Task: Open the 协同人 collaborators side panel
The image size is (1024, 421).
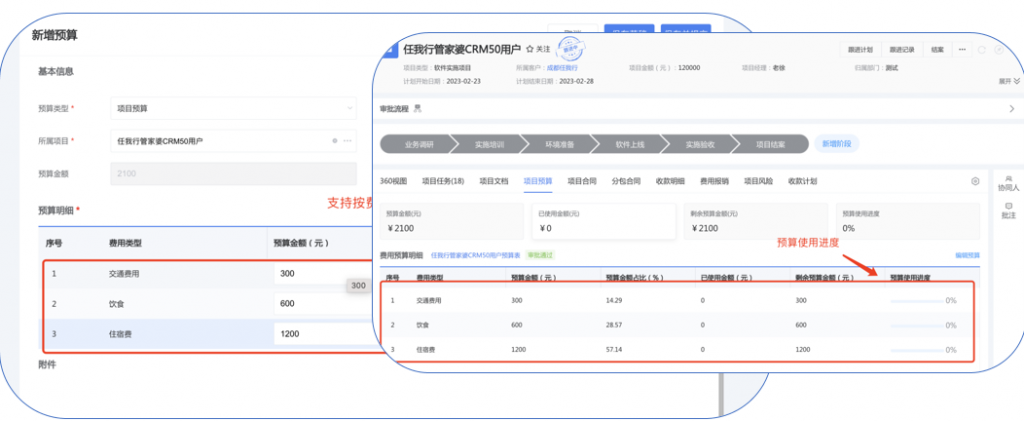Action: (1008, 183)
